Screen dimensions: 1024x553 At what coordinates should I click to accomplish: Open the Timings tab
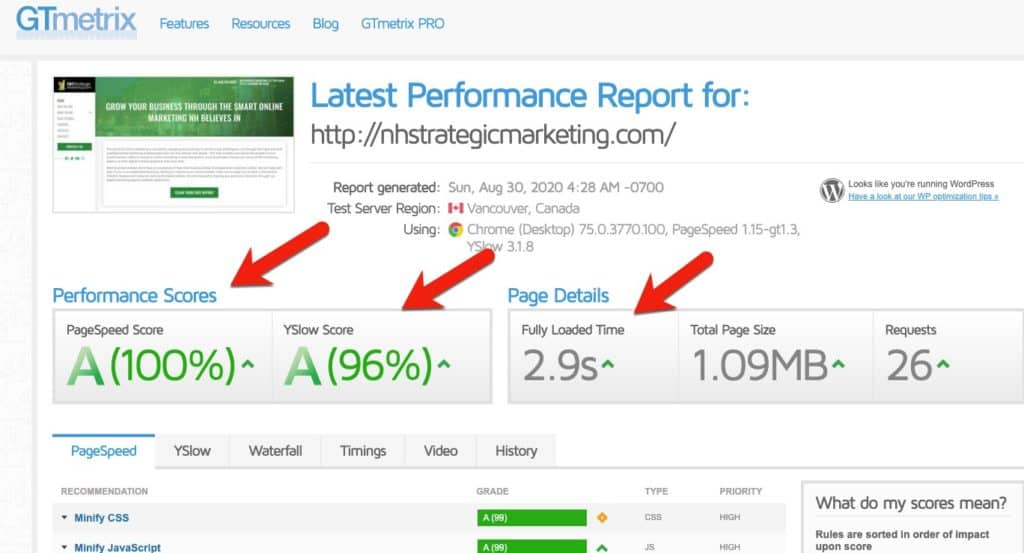(x=363, y=451)
